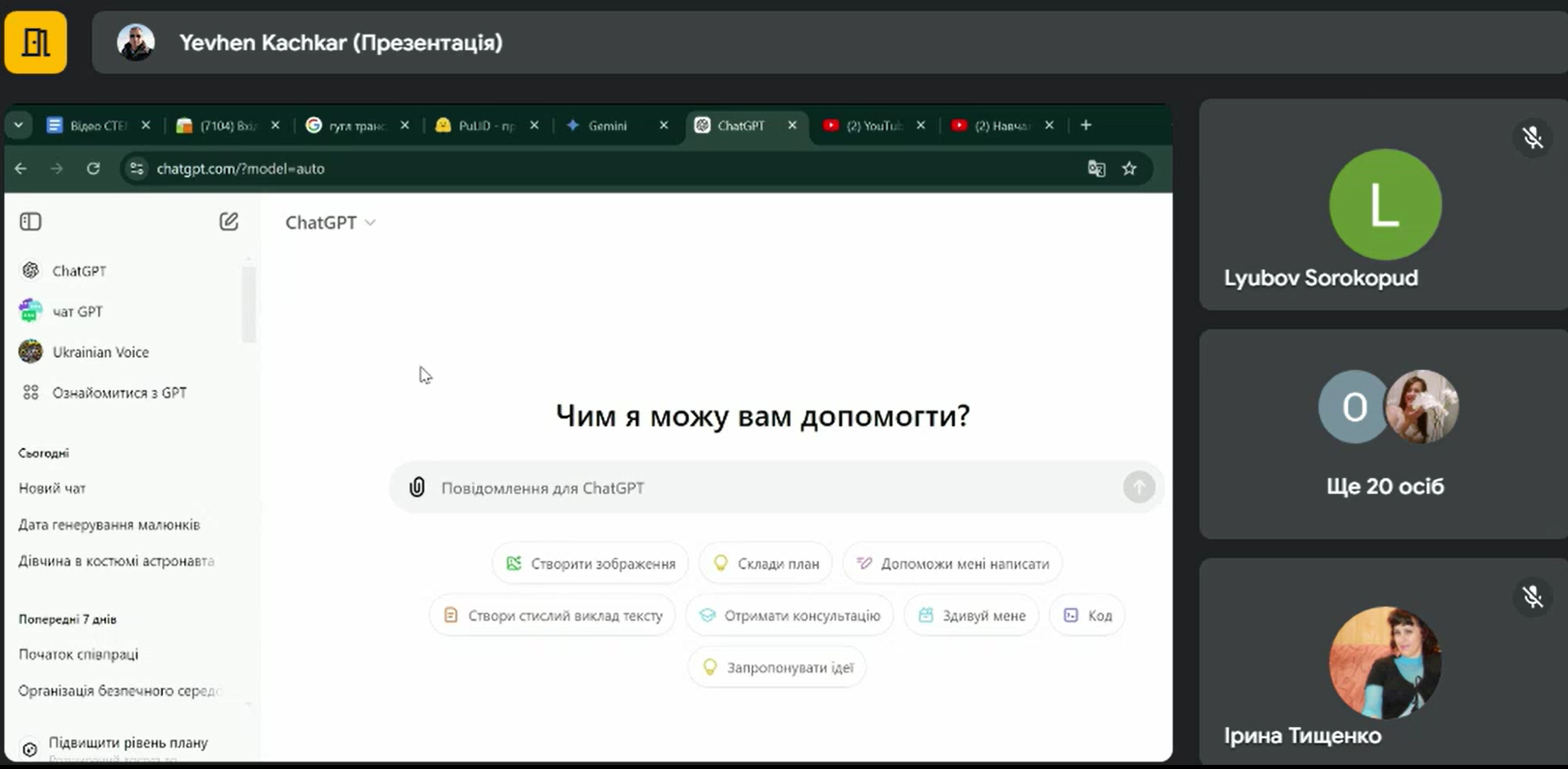Close the Gemini tab
Image resolution: width=1568 pixels, height=769 pixels.
(x=664, y=125)
